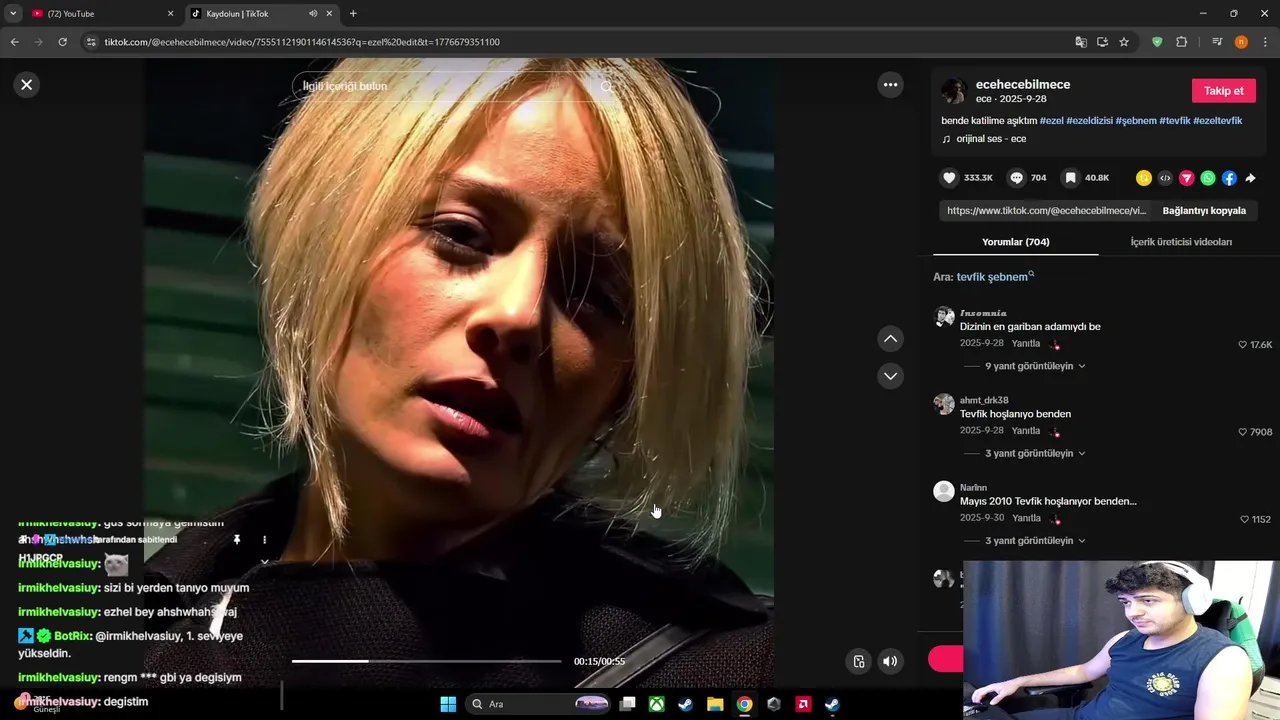Viewport: 1280px width, 720px height.
Task: Open Xbox app from taskbar
Action: 656,704
